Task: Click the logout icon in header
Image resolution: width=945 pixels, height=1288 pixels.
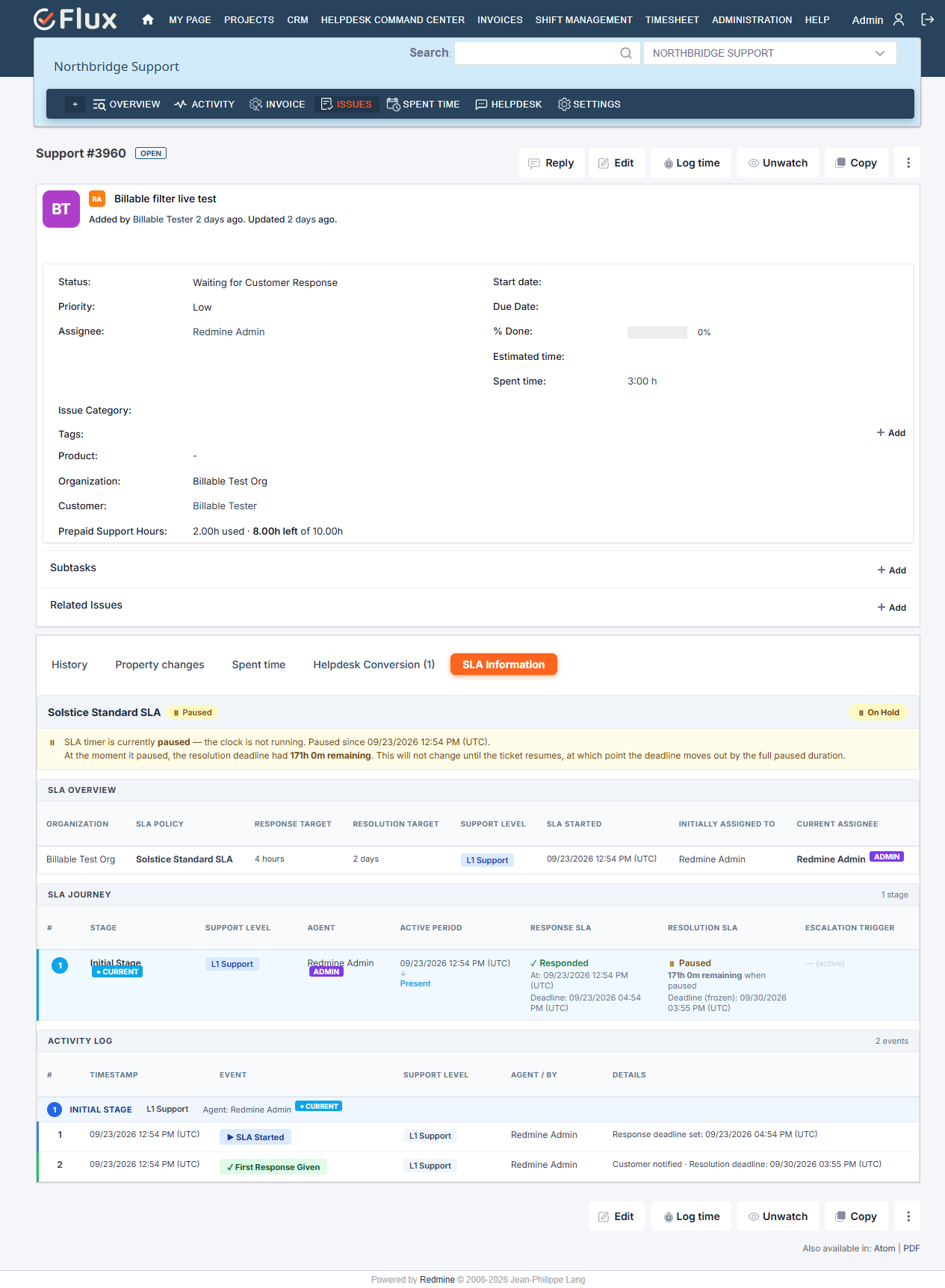Action: click(x=927, y=20)
